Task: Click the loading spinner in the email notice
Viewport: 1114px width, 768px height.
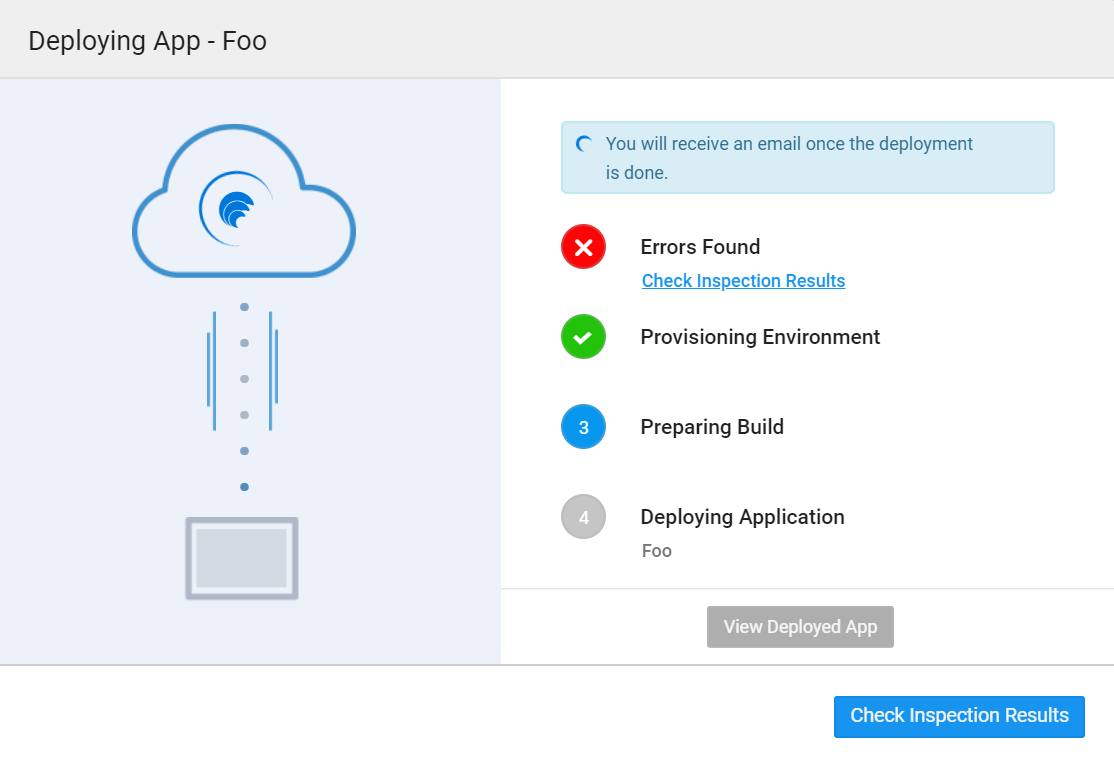Action: (x=585, y=144)
